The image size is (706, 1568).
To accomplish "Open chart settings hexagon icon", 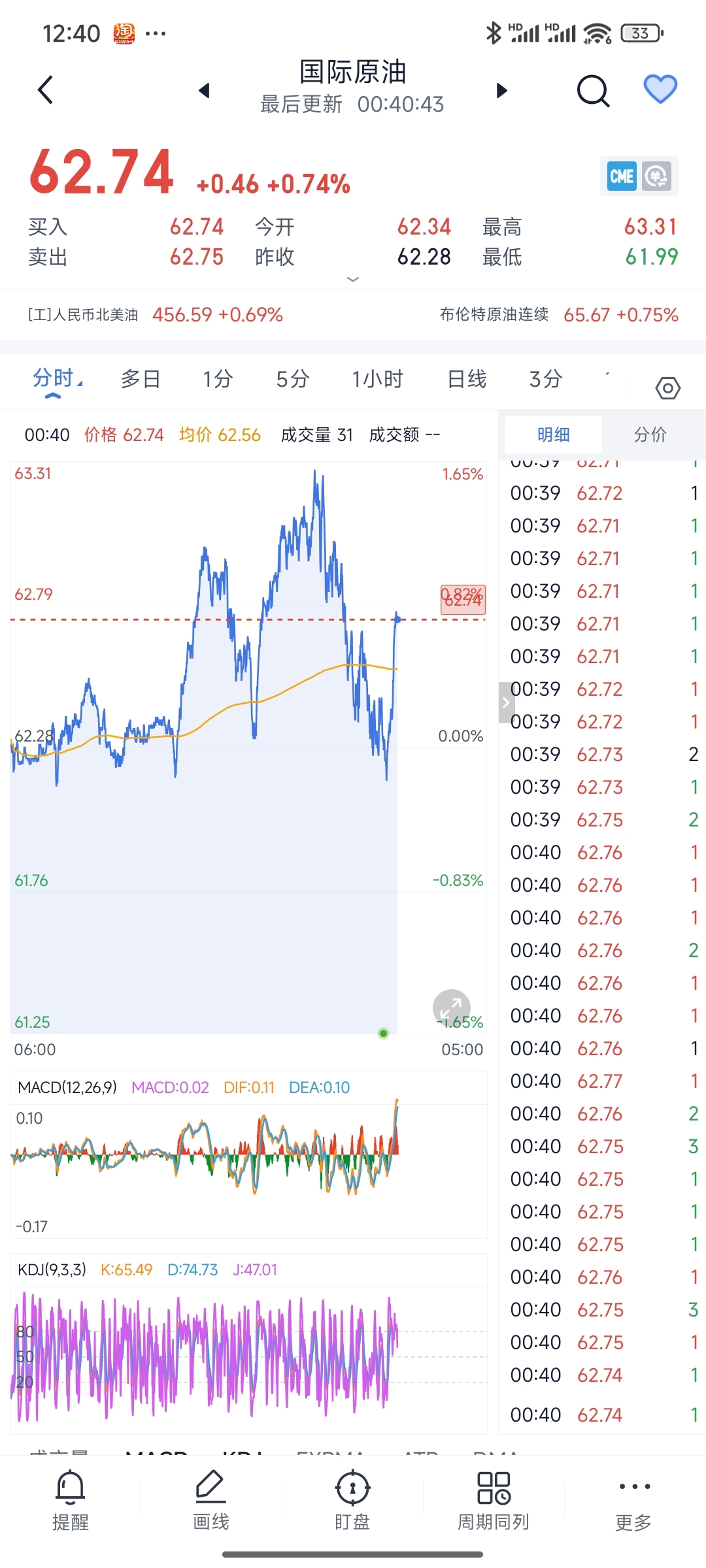I will point(667,389).
